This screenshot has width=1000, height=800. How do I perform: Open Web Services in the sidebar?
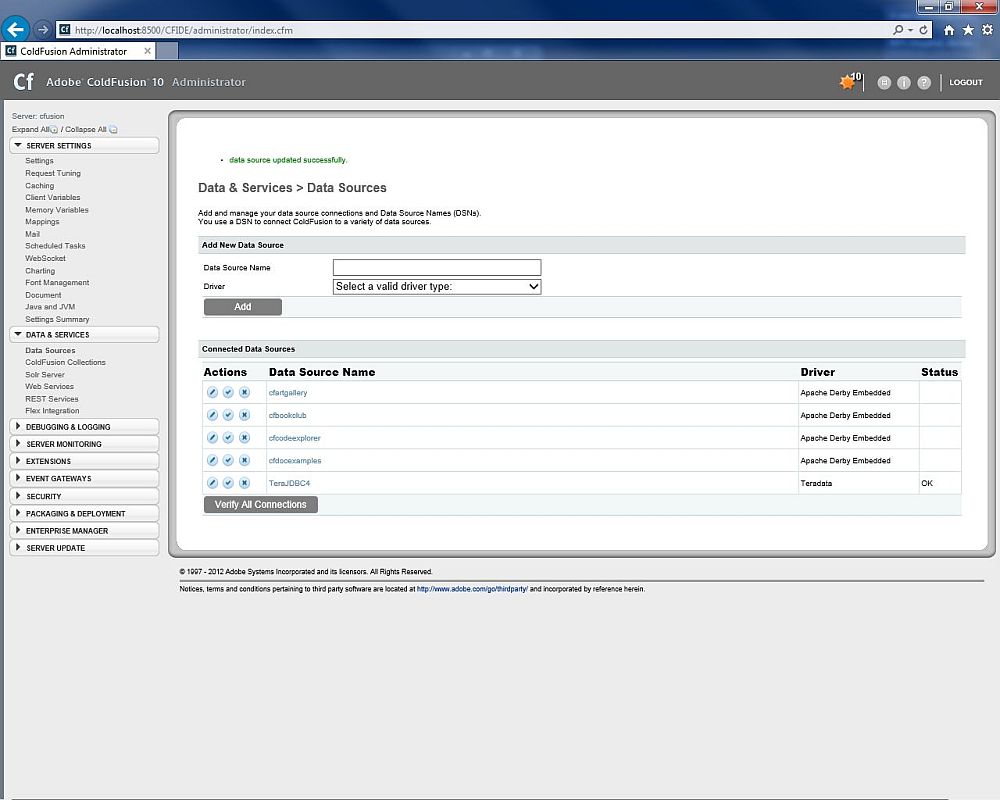(49, 387)
